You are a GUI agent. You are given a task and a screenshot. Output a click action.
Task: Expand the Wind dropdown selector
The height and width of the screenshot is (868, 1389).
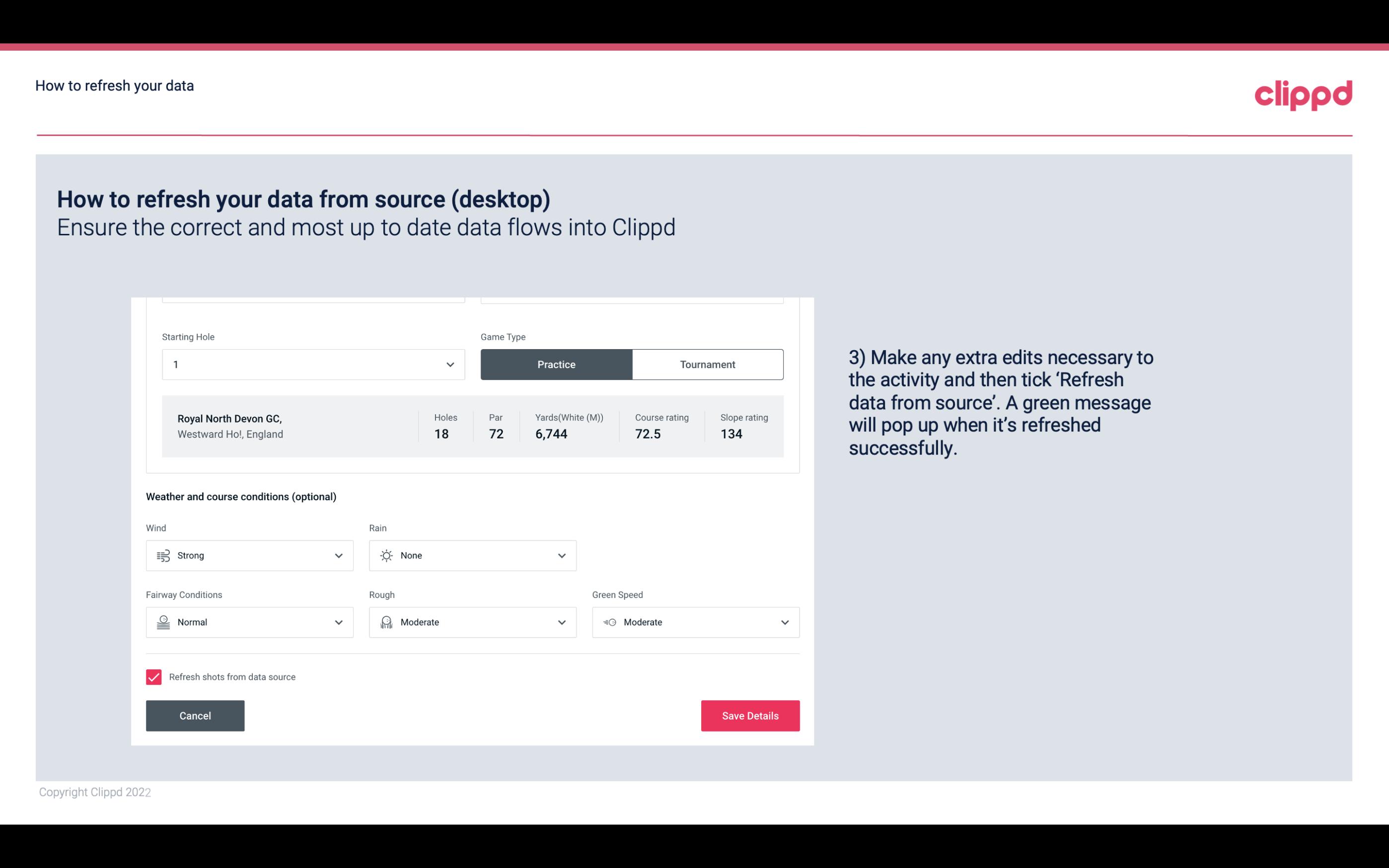pos(338,555)
